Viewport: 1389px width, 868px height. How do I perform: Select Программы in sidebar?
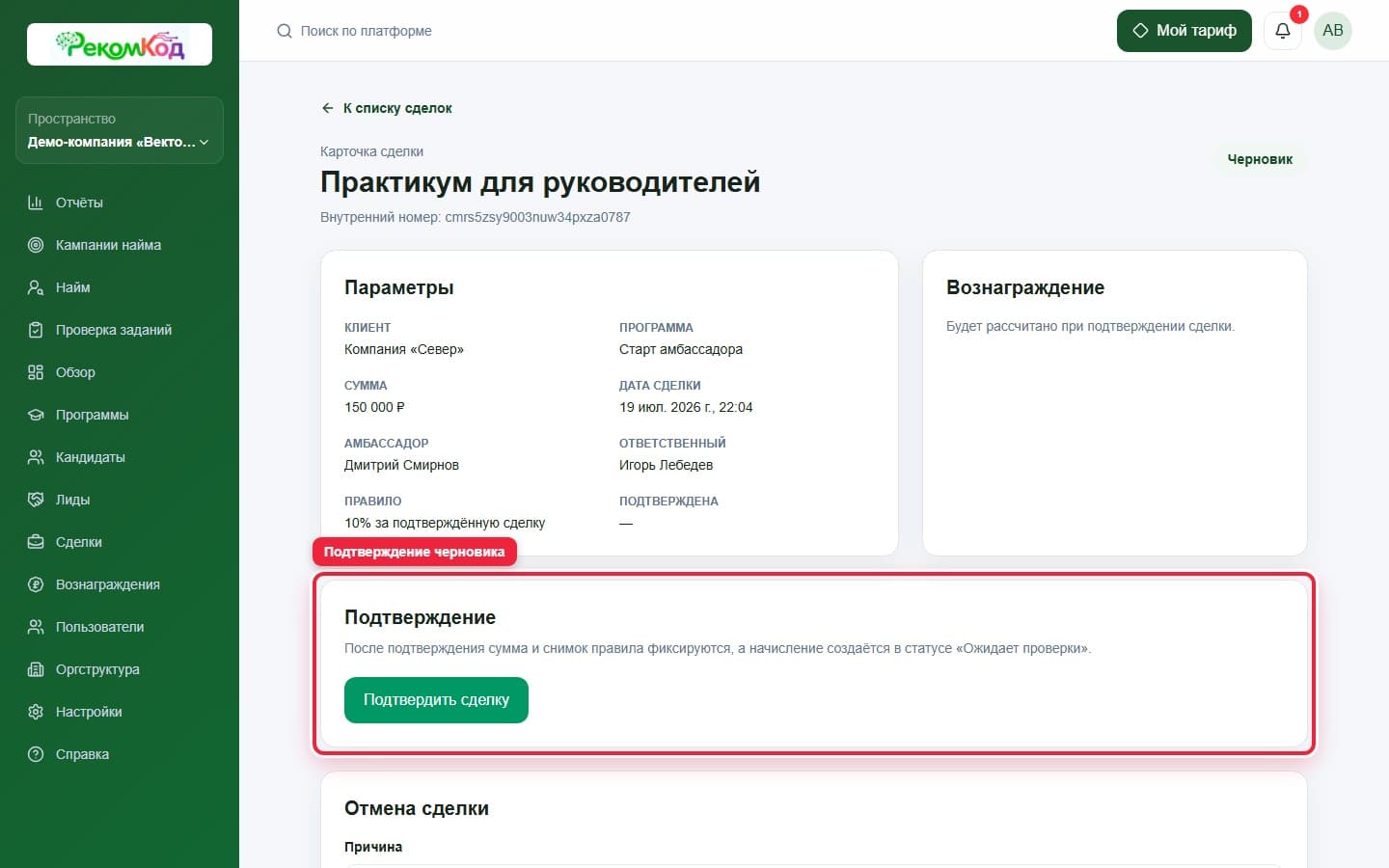point(120,415)
